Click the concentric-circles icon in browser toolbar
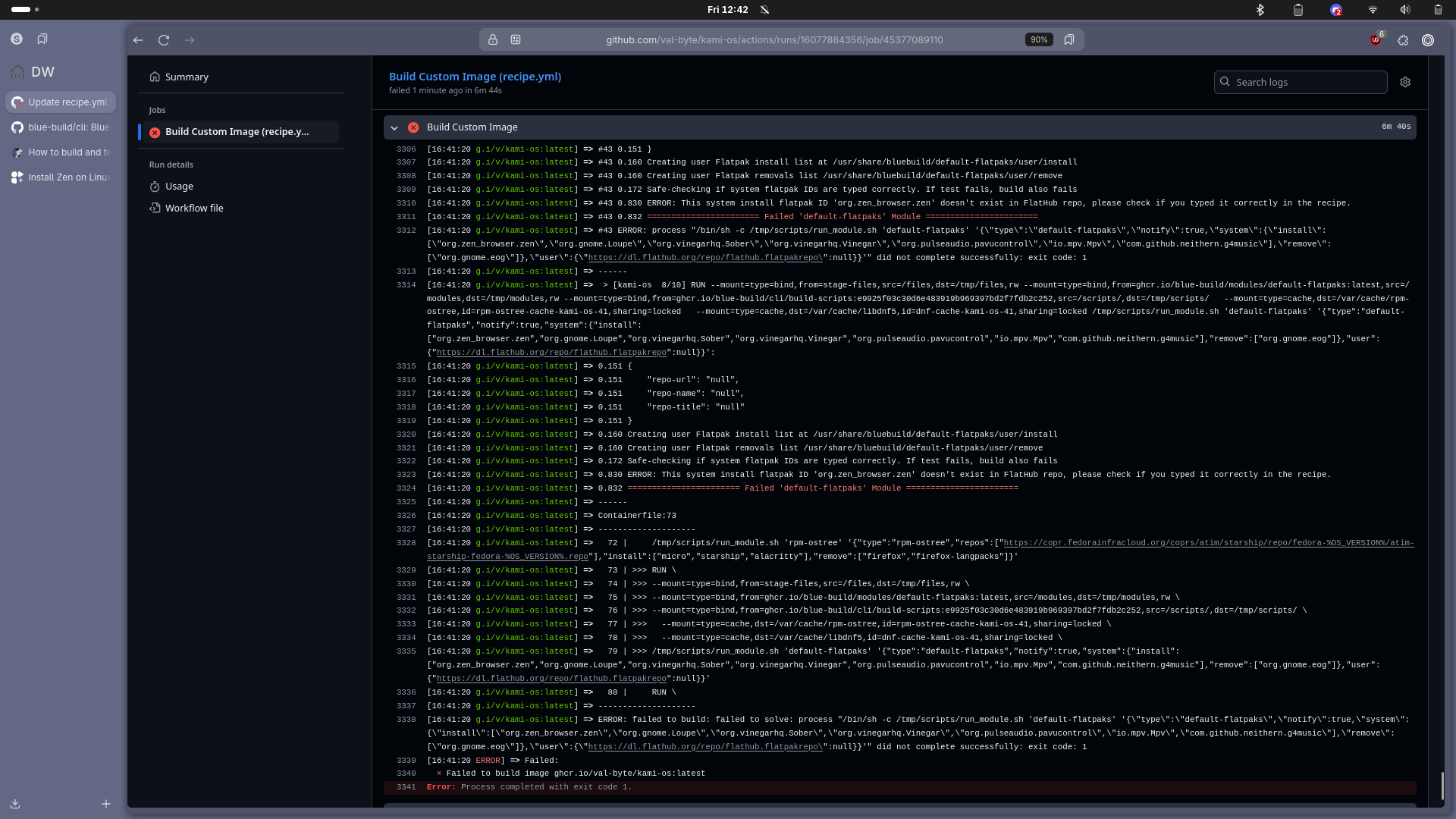Image resolution: width=1456 pixels, height=819 pixels. (1428, 40)
